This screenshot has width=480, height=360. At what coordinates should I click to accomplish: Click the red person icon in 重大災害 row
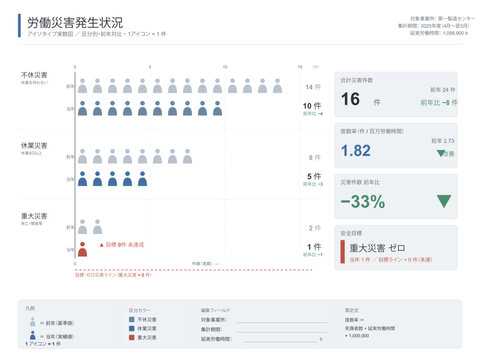click(x=82, y=249)
